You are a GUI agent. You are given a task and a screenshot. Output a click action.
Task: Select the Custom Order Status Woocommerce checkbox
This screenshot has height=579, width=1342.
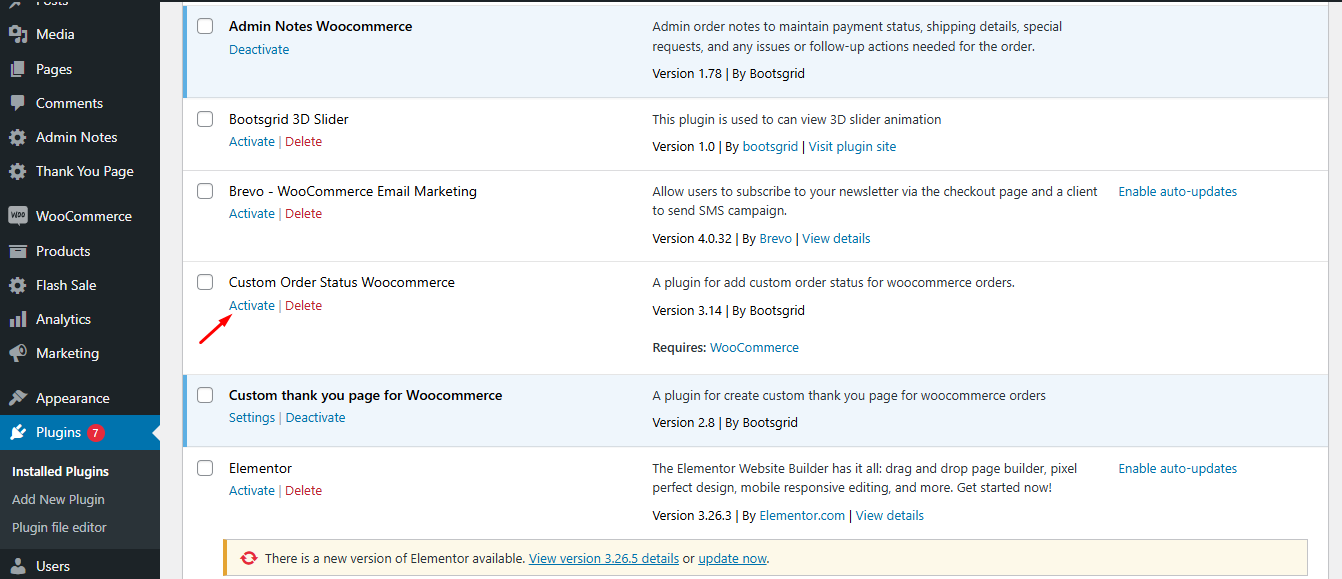[205, 282]
